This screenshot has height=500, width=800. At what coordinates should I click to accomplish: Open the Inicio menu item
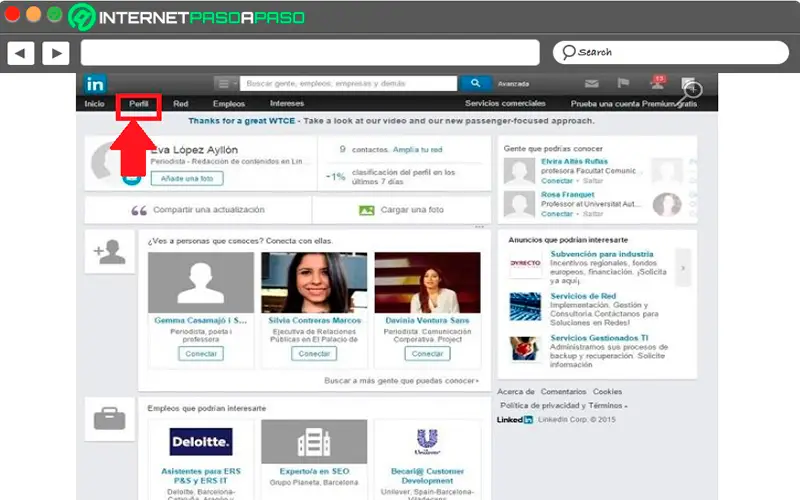(94, 104)
